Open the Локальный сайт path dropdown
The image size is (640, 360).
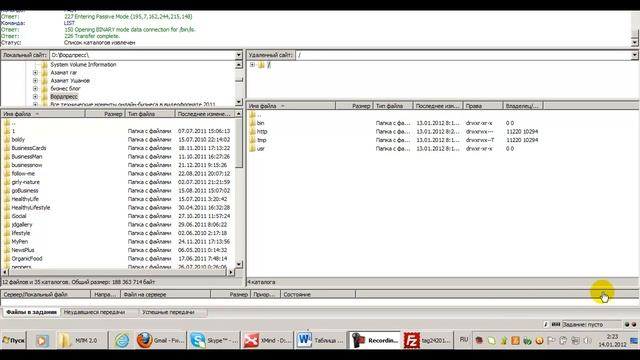coord(239,55)
